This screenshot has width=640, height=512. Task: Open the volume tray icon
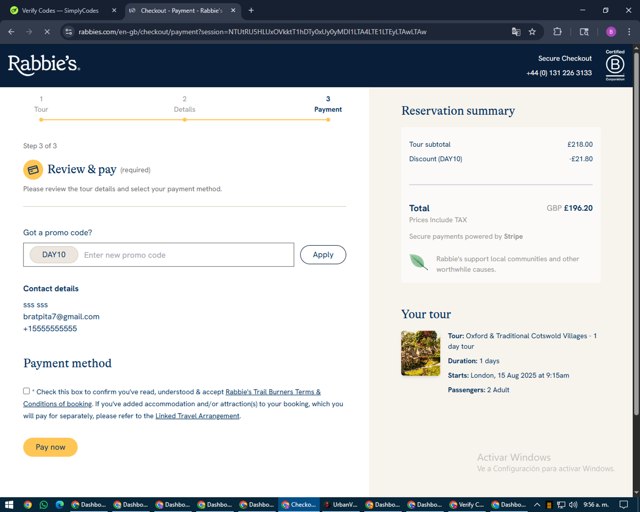point(573,505)
